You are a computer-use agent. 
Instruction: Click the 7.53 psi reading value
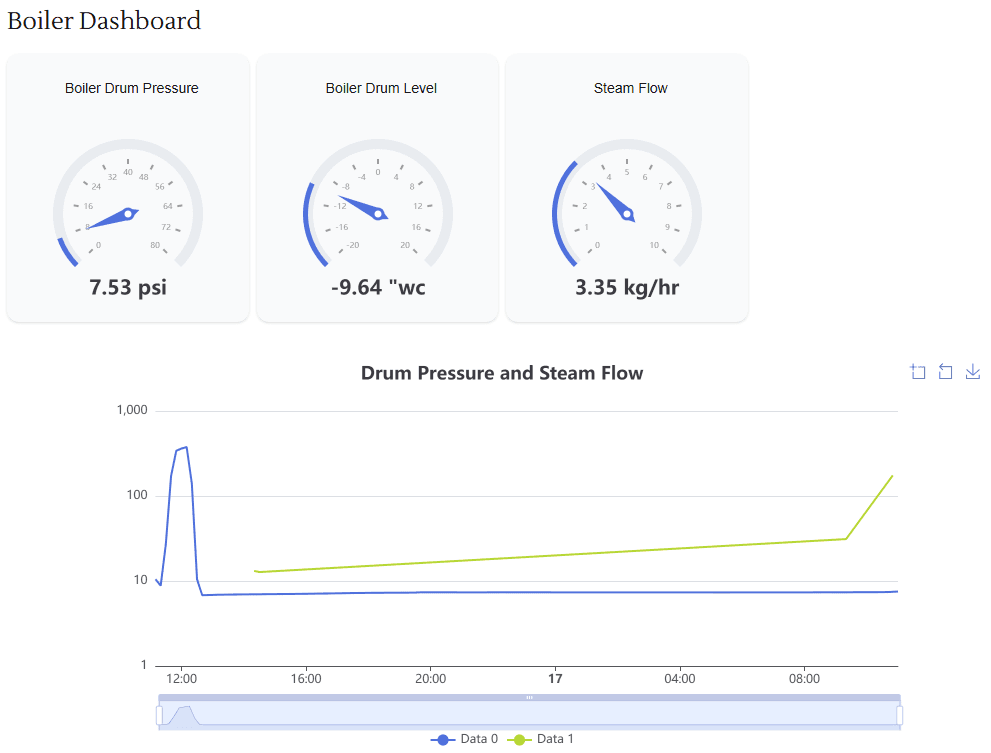click(127, 287)
